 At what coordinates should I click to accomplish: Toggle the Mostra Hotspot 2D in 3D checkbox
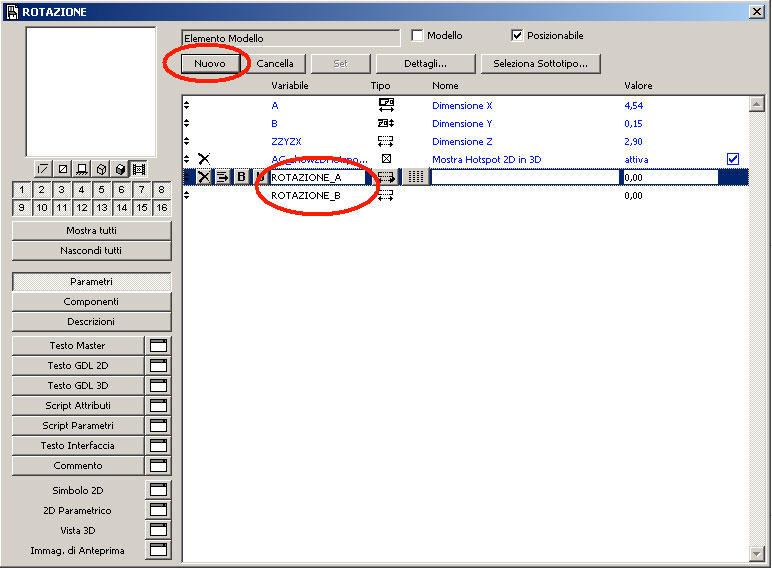733,159
